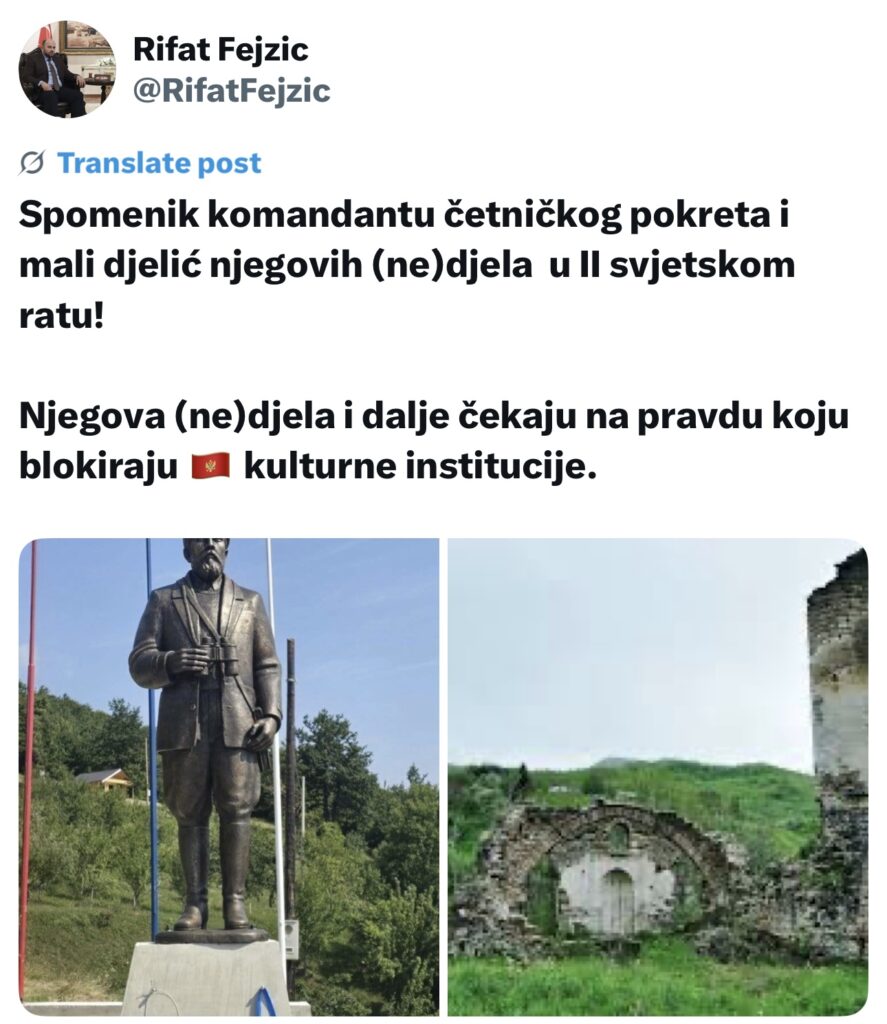Click the Translate post slashed-circle icon
The height and width of the screenshot is (1024, 887).
point(32,163)
